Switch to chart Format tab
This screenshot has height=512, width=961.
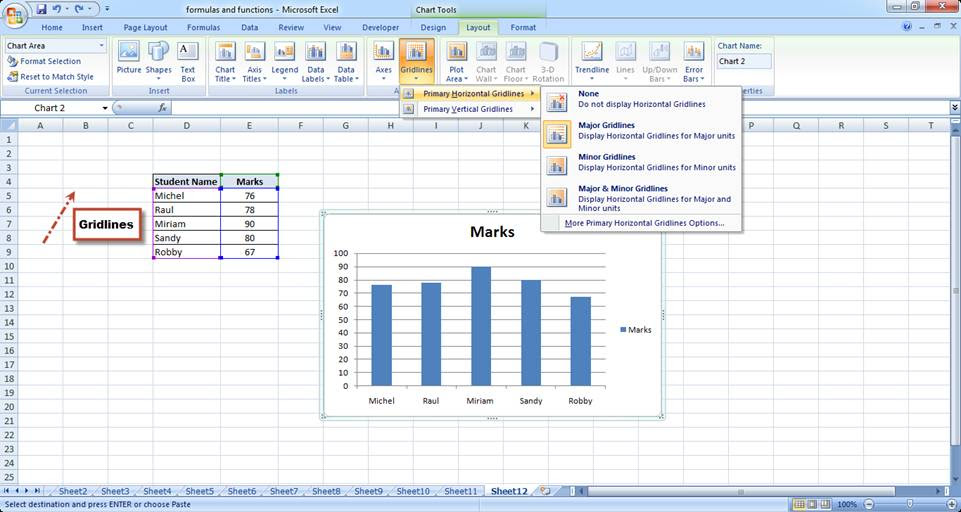click(523, 28)
